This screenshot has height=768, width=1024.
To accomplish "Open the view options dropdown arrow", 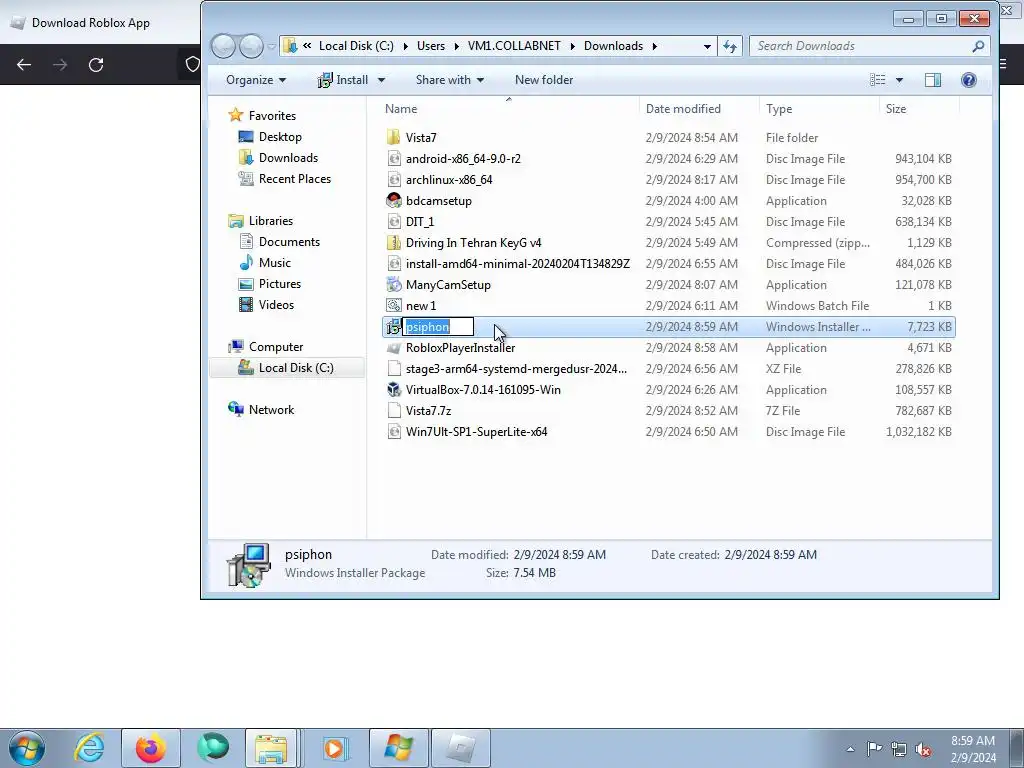I will coord(899,80).
